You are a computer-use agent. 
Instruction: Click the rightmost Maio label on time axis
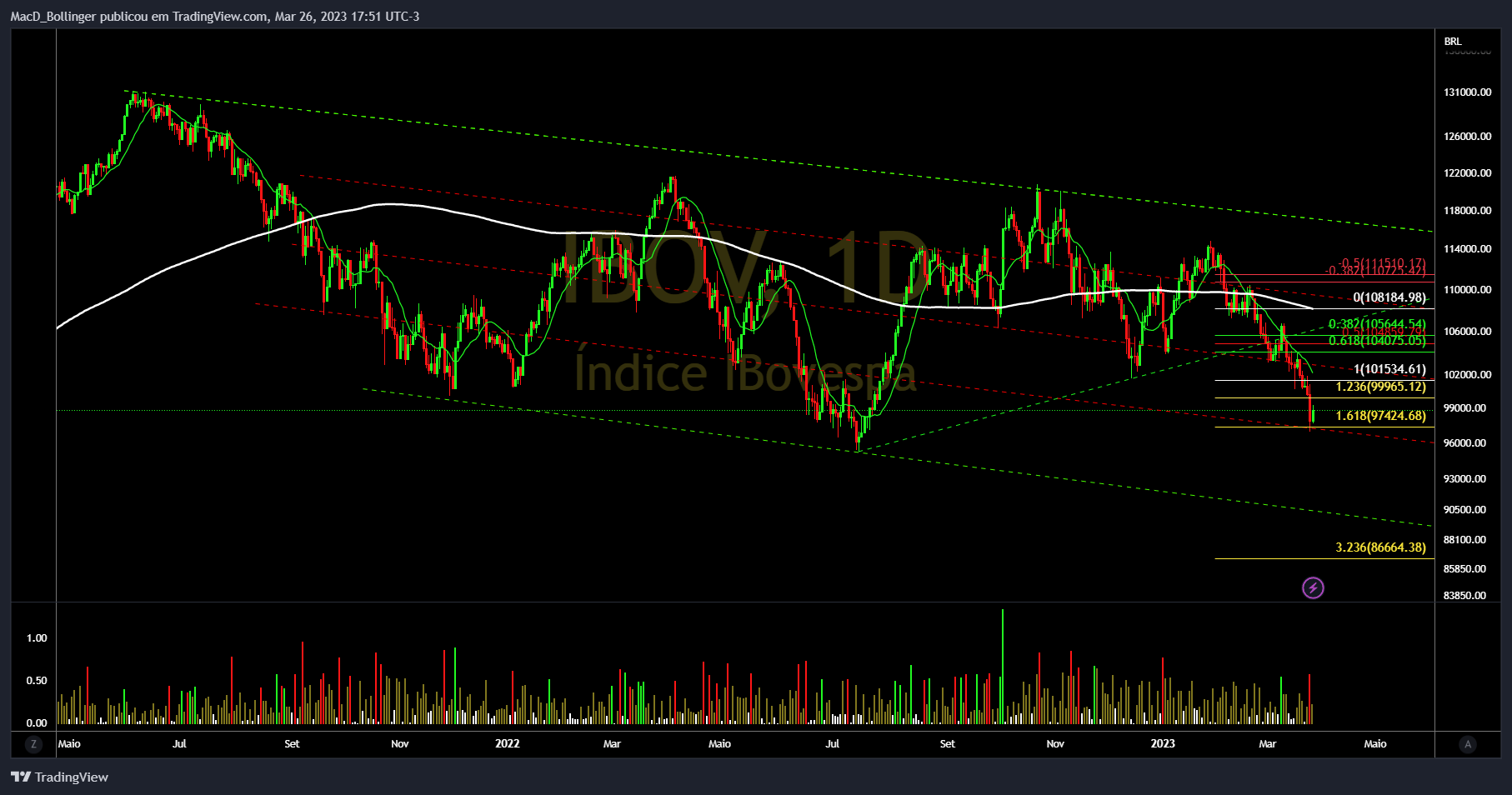pyautogui.click(x=1375, y=744)
